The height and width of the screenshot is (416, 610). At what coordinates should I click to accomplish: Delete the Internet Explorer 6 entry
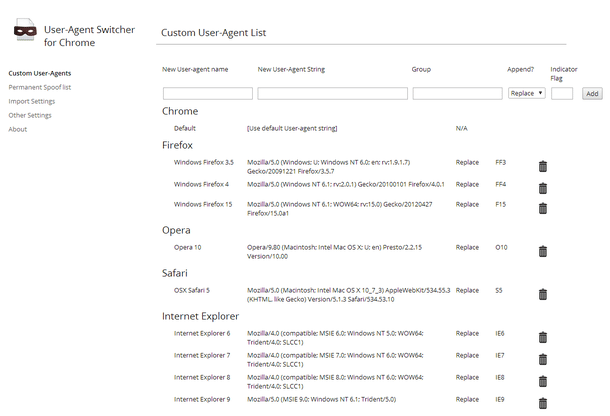click(543, 337)
